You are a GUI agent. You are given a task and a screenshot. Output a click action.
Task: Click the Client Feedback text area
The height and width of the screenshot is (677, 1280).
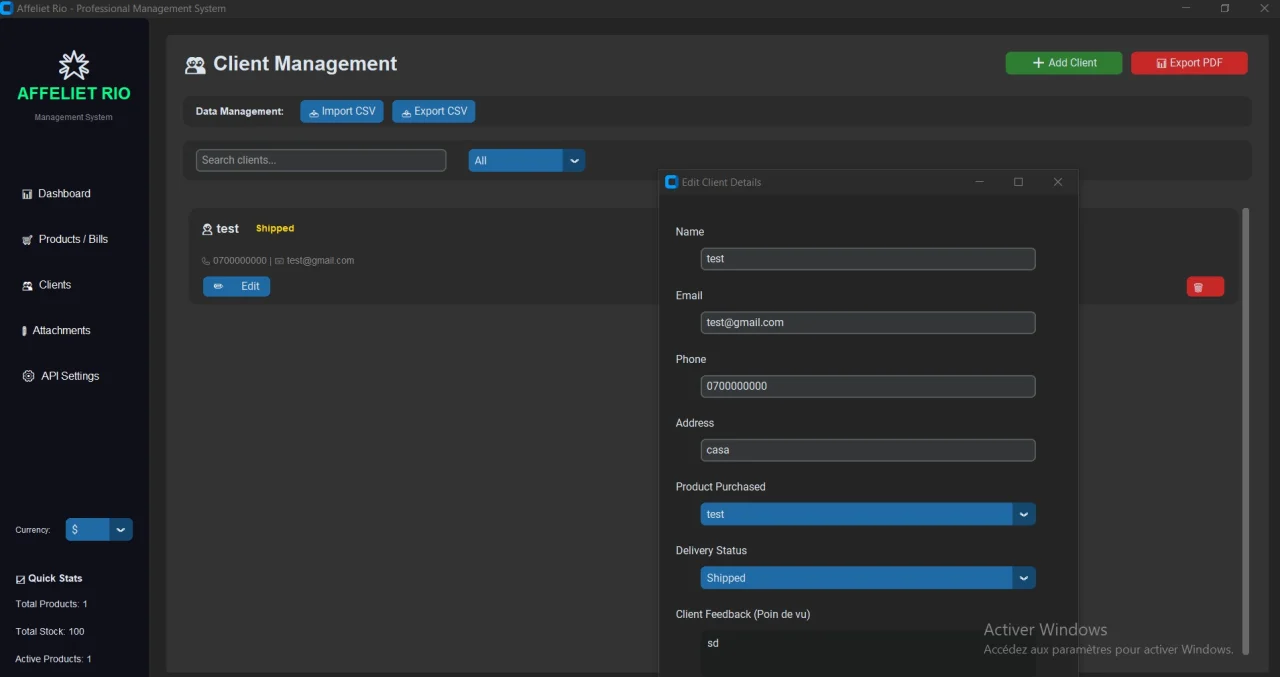click(x=868, y=652)
